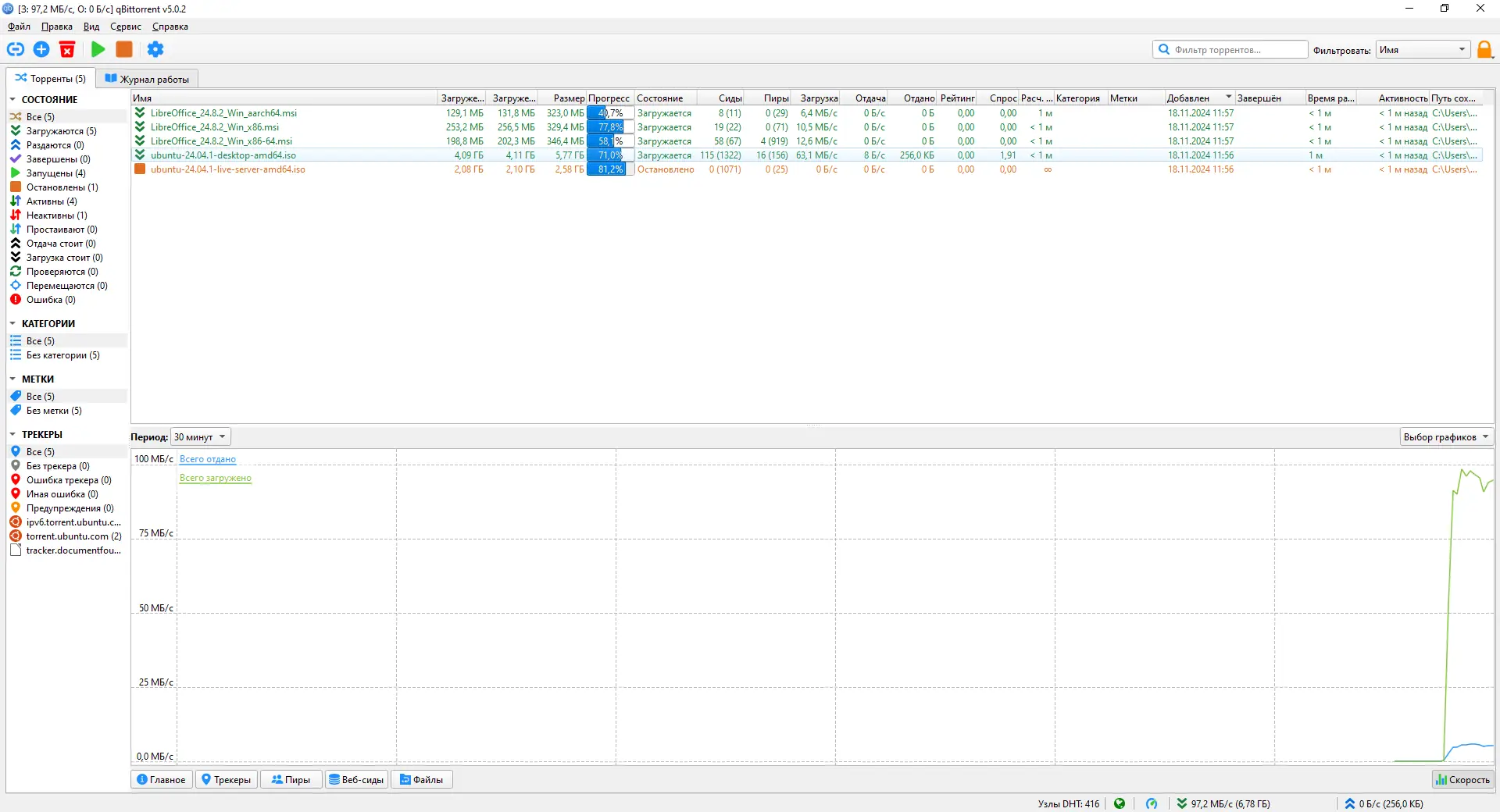Select the Перемещаются (0) status filter
The height and width of the screenshot is (812, 1500).
click(x=67, y=286)
